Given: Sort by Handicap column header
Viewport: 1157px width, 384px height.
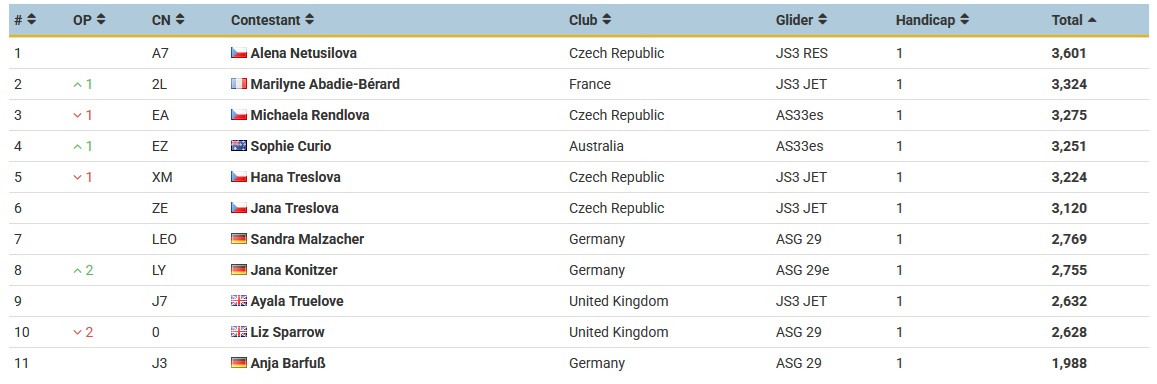Looking at the screenshot, I should click(933, 21).
